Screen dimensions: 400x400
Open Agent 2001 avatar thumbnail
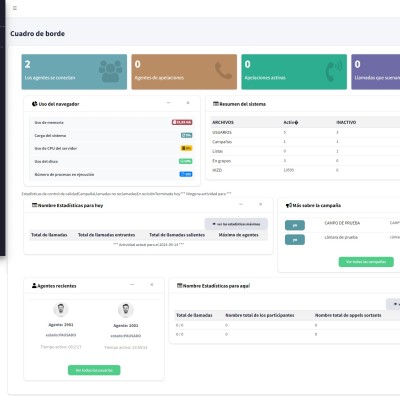pyautogui.click(x=61, y=309)
